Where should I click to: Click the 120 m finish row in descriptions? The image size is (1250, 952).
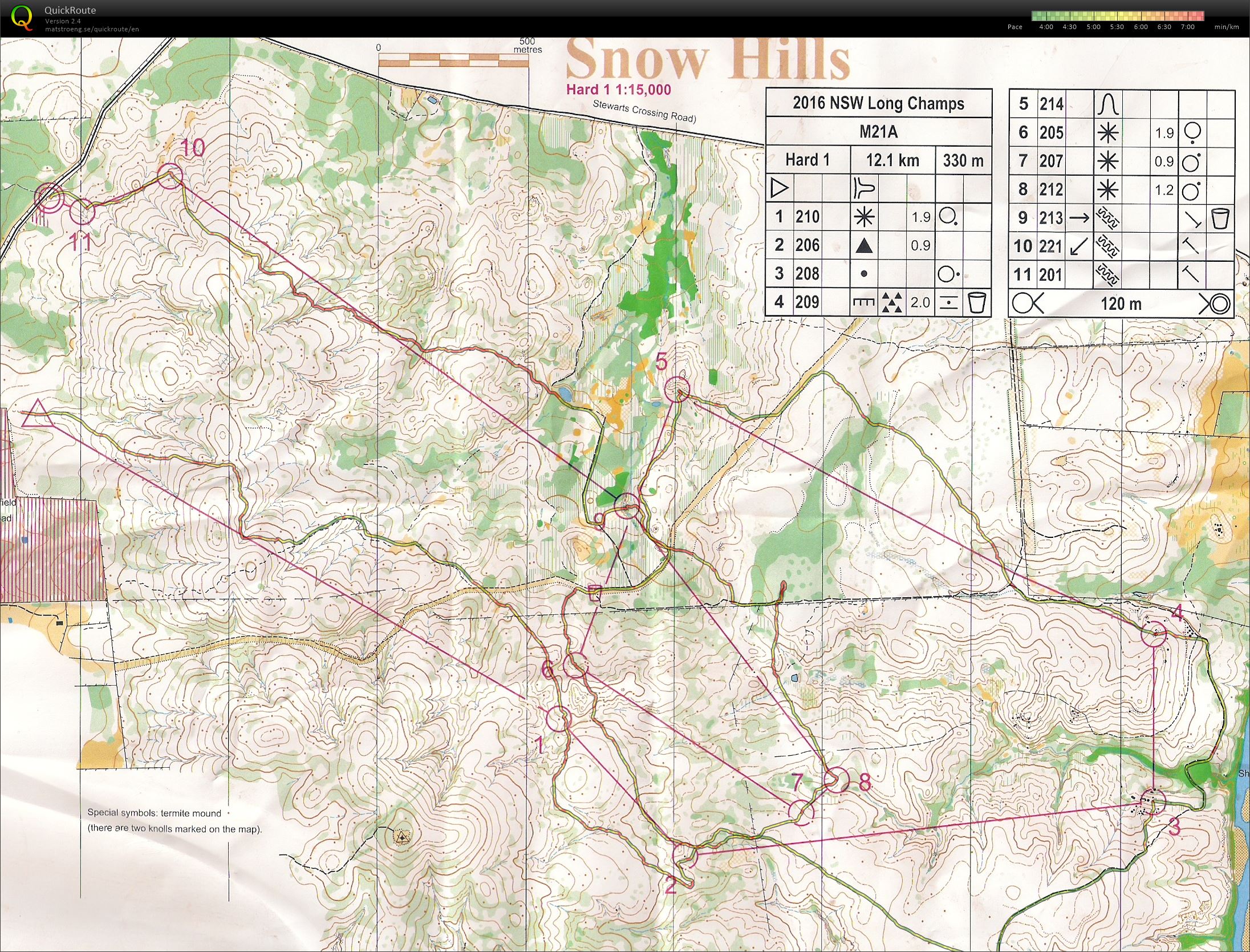click(1121, 303)
